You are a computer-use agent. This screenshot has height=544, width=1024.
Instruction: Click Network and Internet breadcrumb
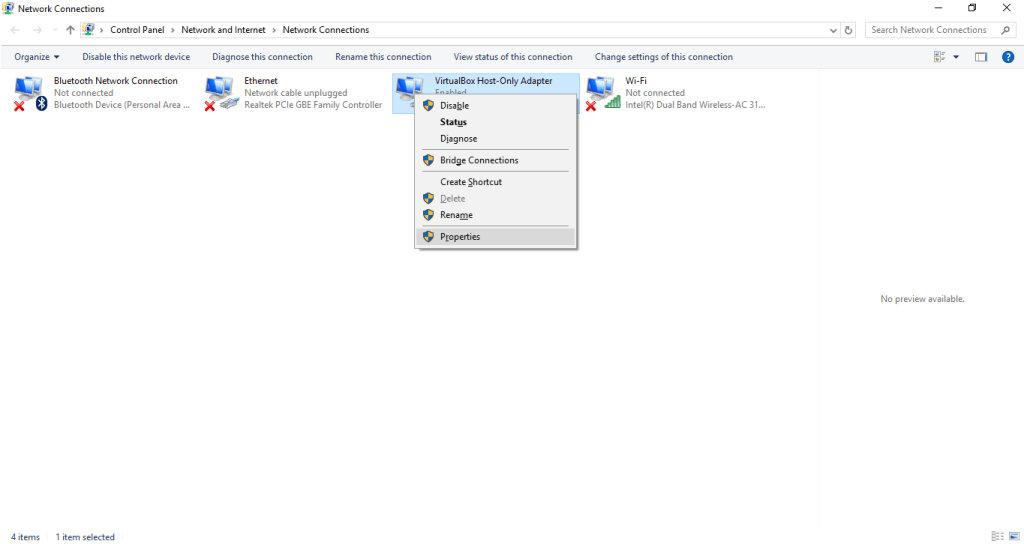click(x=223, y=30)
